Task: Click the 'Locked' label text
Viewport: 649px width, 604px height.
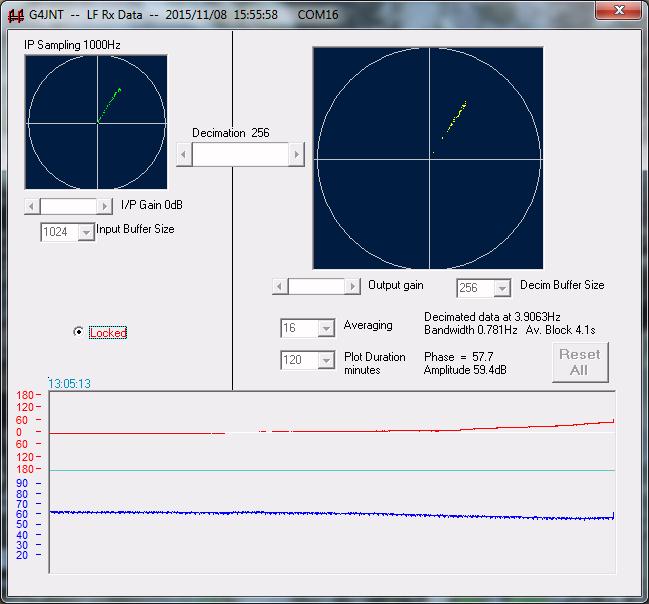Action: tap(108, 333)
